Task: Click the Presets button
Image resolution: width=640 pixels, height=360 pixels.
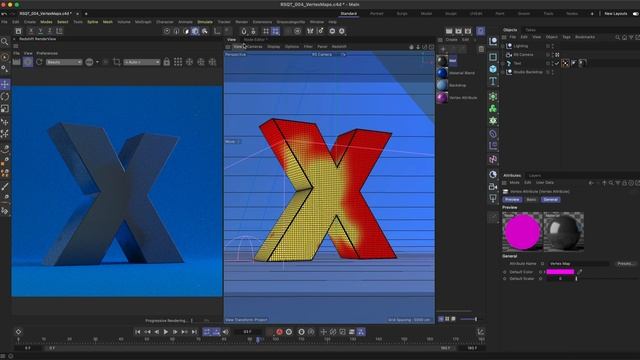Action: tap(625, 264)
